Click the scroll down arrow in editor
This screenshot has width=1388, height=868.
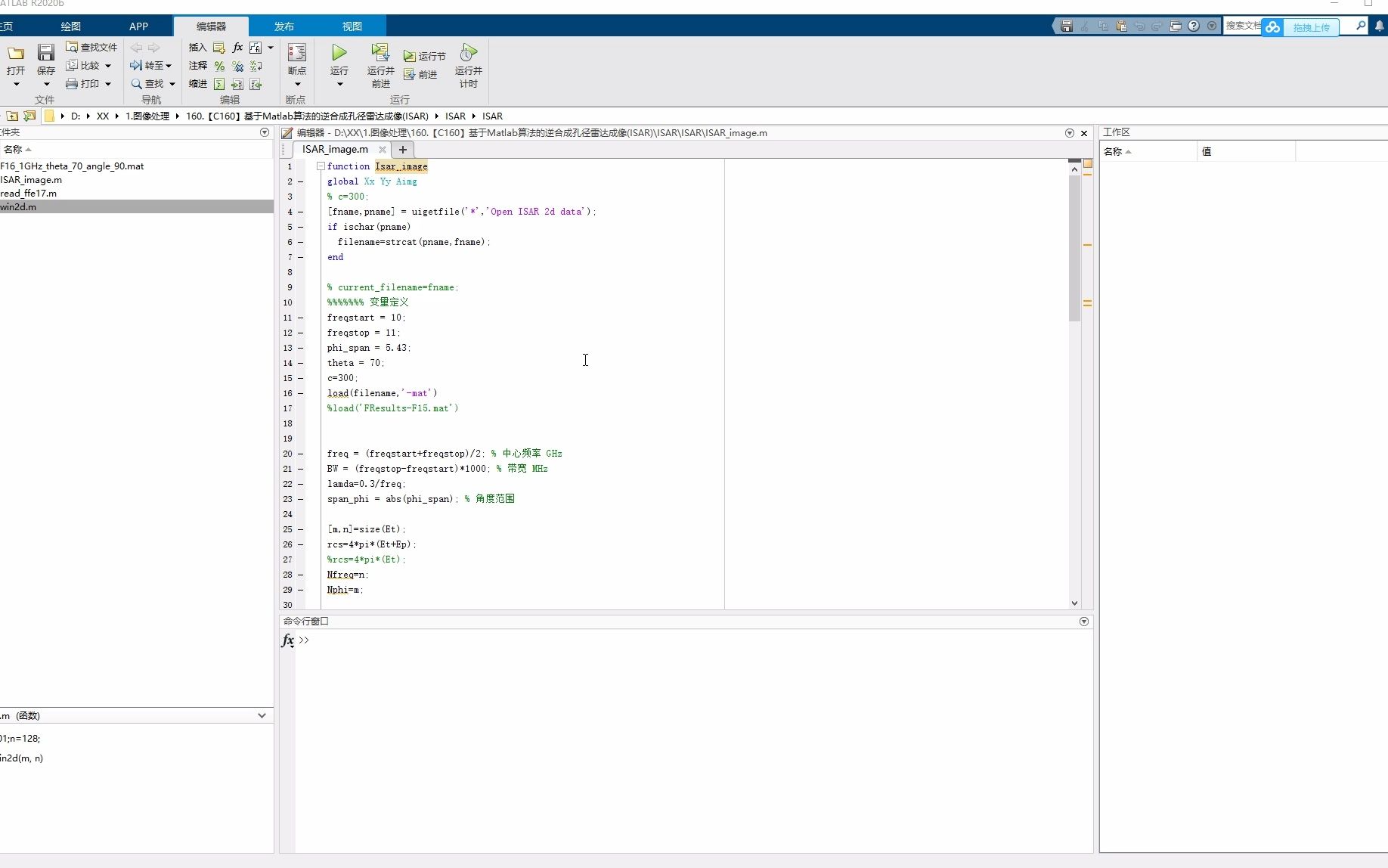[1074, 603]
